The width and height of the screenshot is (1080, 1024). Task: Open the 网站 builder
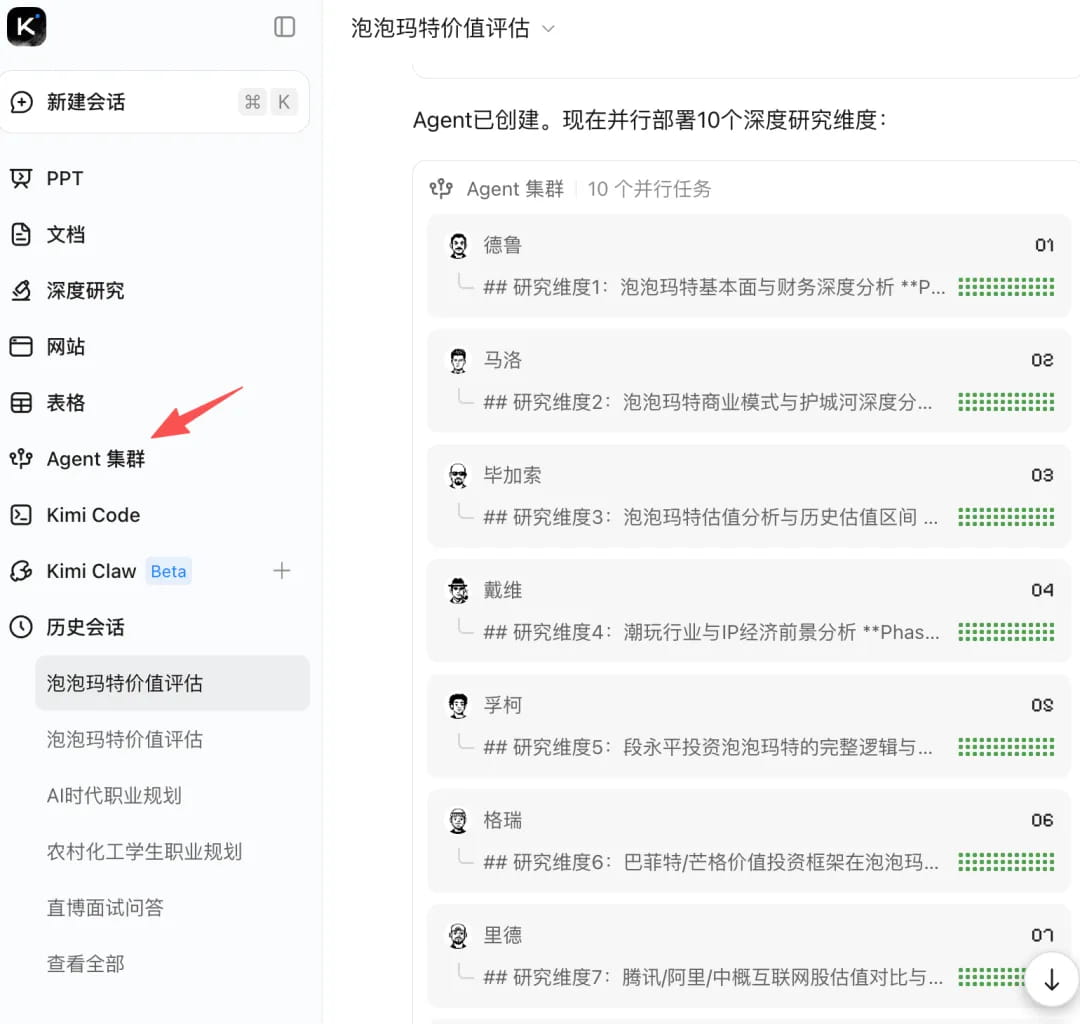click(65, 346)
